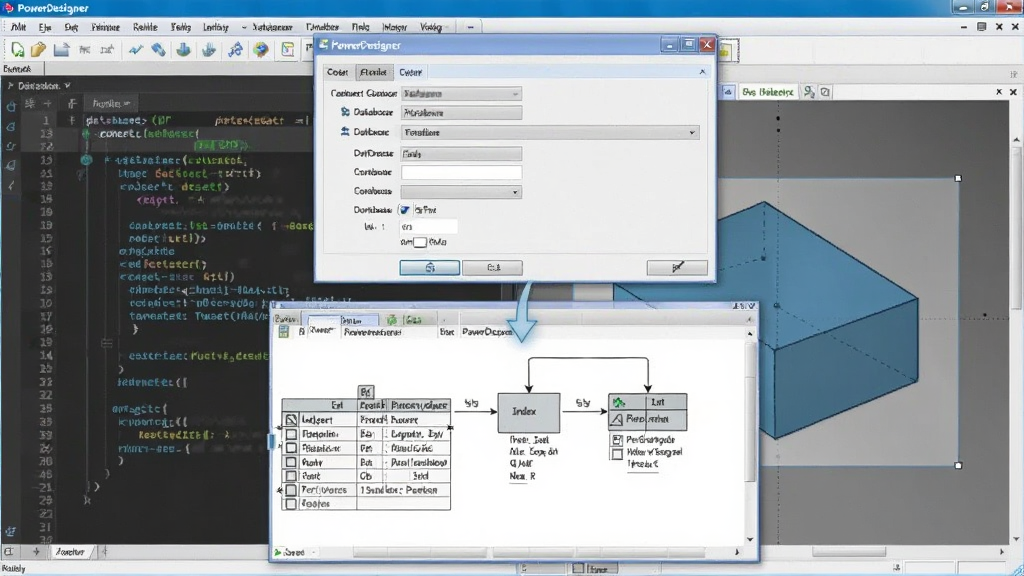
Task: Switch to the second, selected tab of the dialog
Action: [373, 72]
